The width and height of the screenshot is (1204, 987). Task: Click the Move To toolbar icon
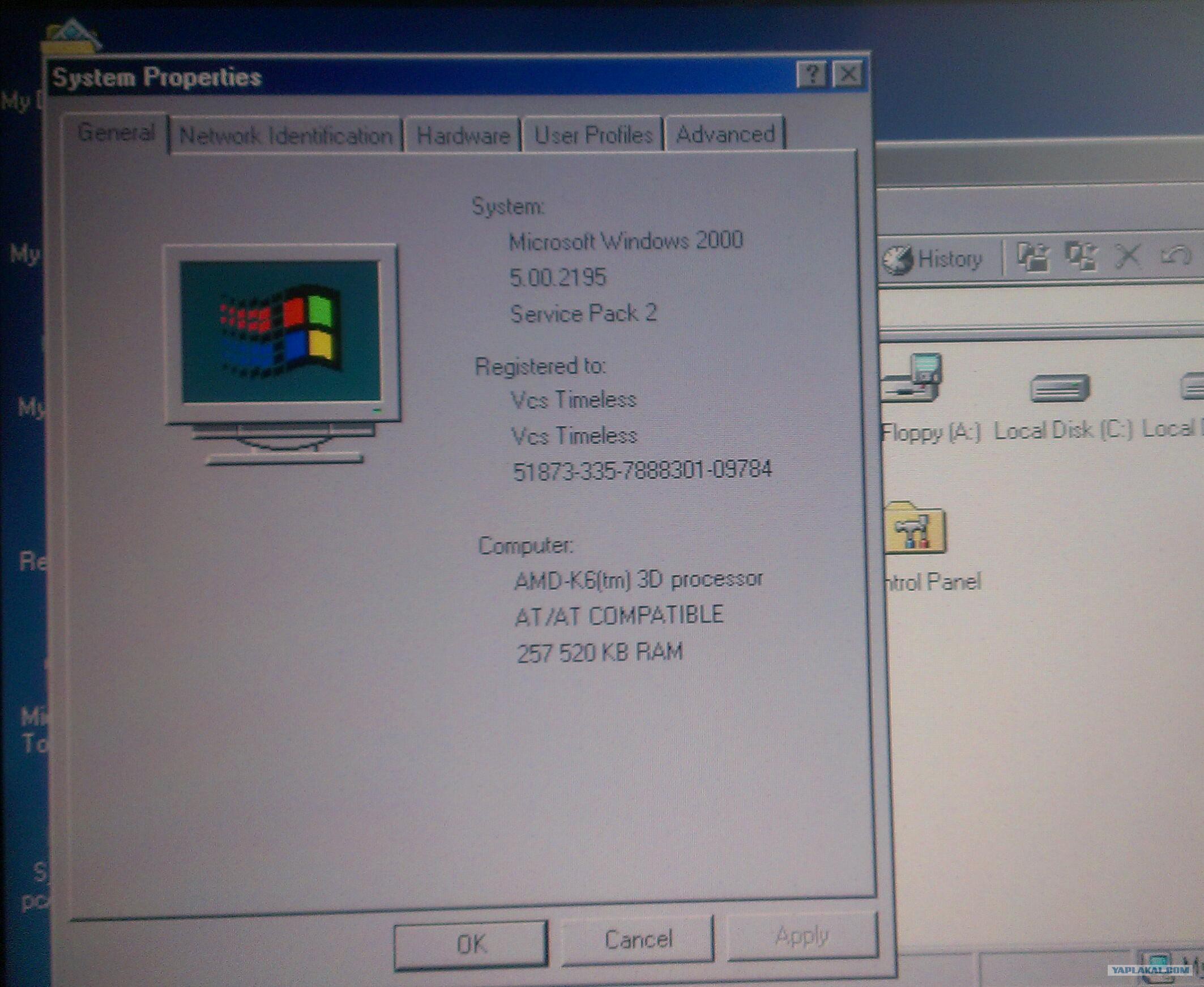(1033, 257)
